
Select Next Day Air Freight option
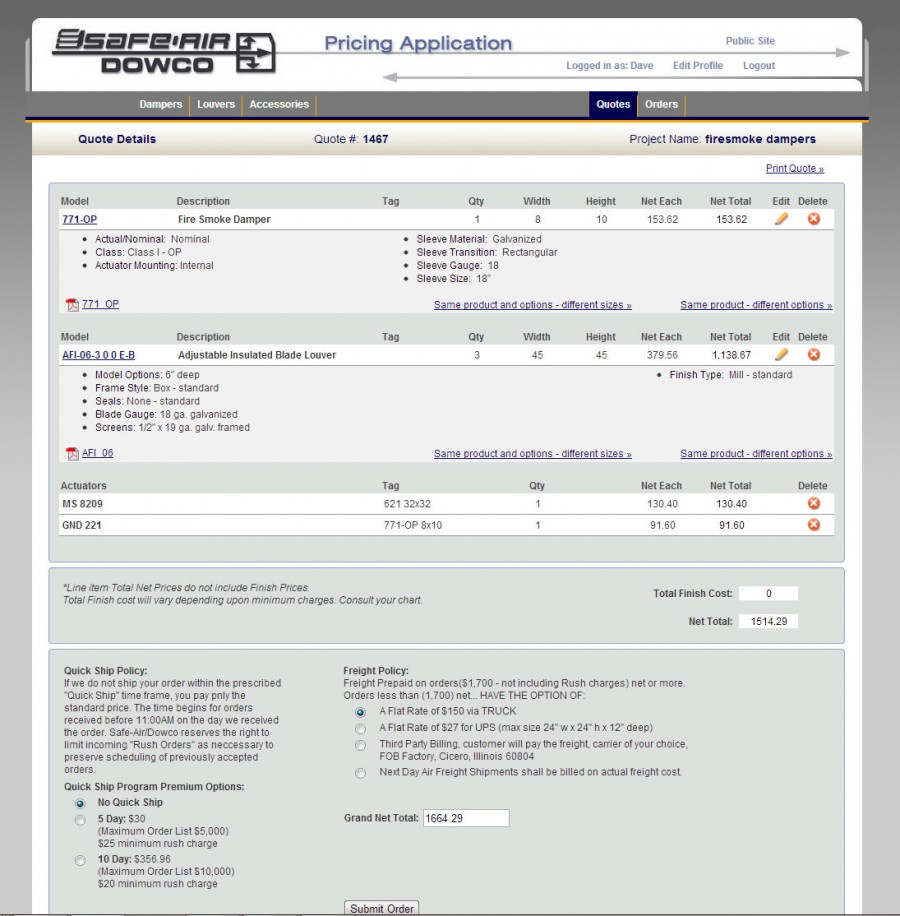[360, 773]
